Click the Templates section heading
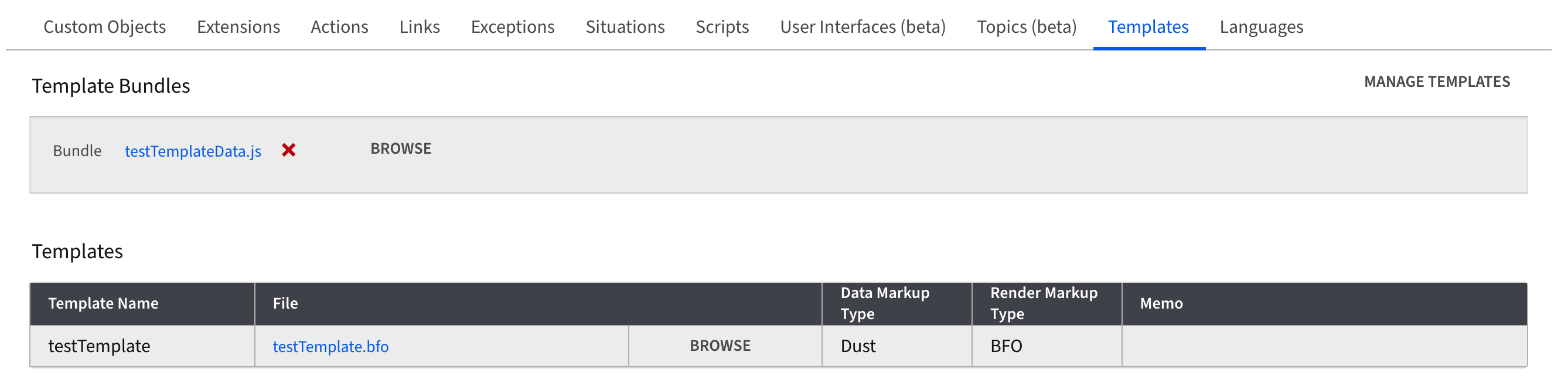 (x=77, y=251)
